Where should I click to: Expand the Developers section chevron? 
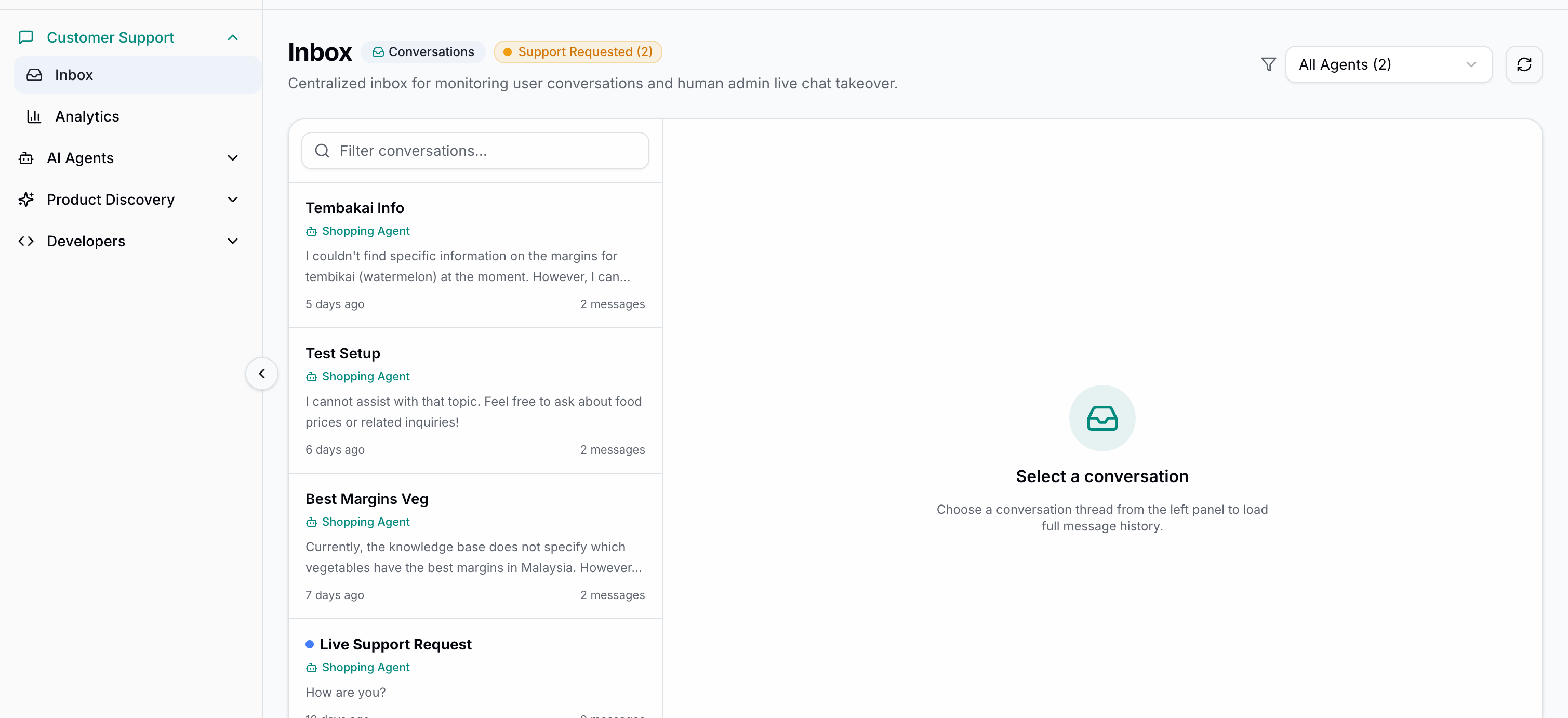click(x=233, y=241)
